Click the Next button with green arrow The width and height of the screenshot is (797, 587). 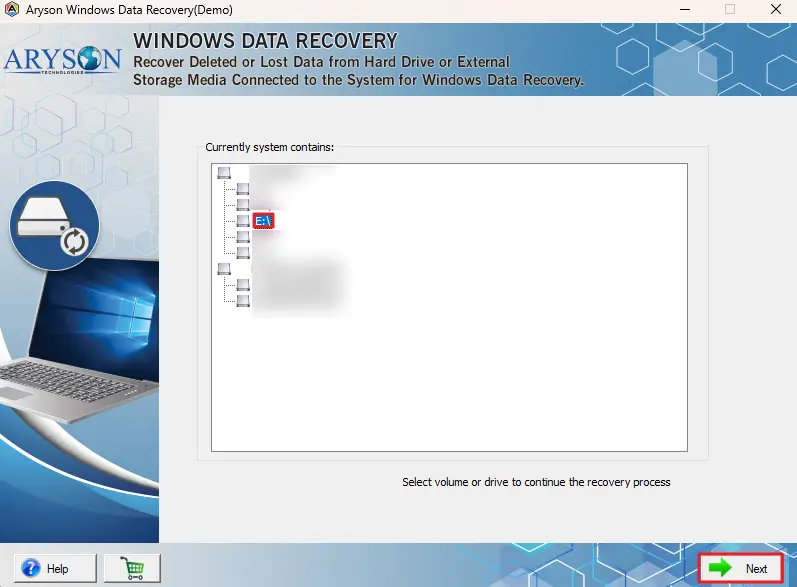click(741, 568)
